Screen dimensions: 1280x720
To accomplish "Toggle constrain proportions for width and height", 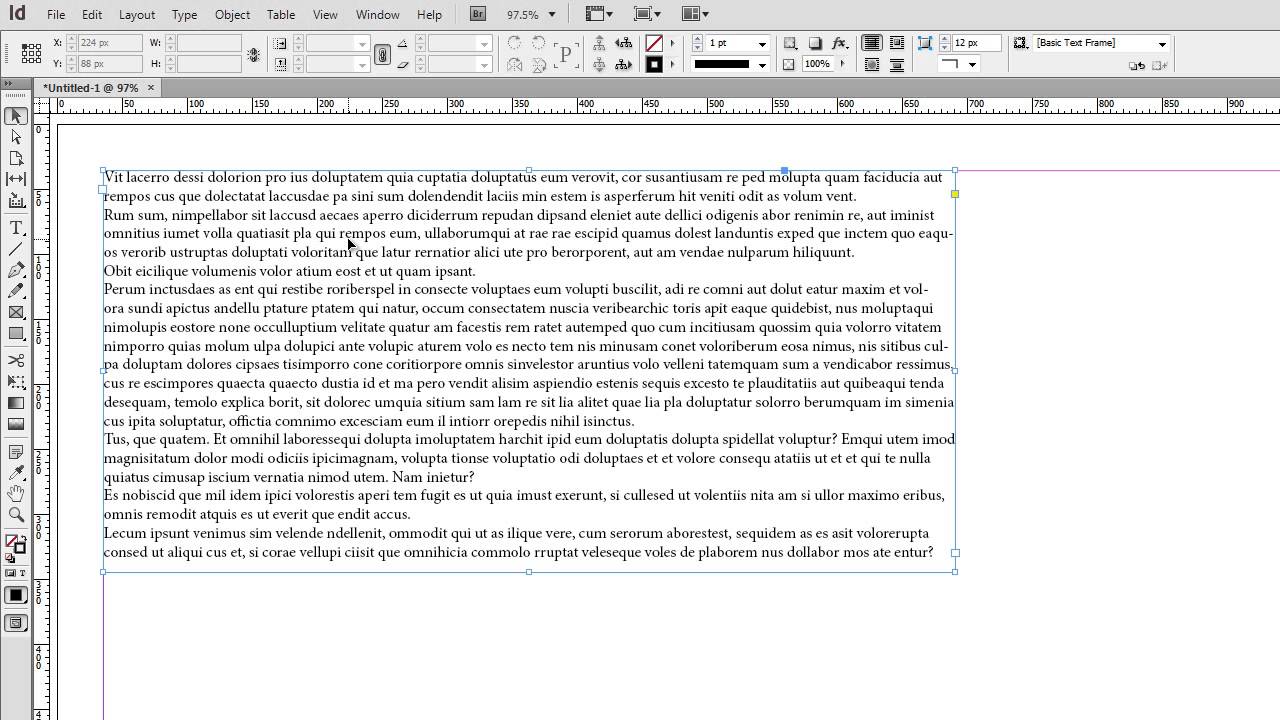I will 254,54.
